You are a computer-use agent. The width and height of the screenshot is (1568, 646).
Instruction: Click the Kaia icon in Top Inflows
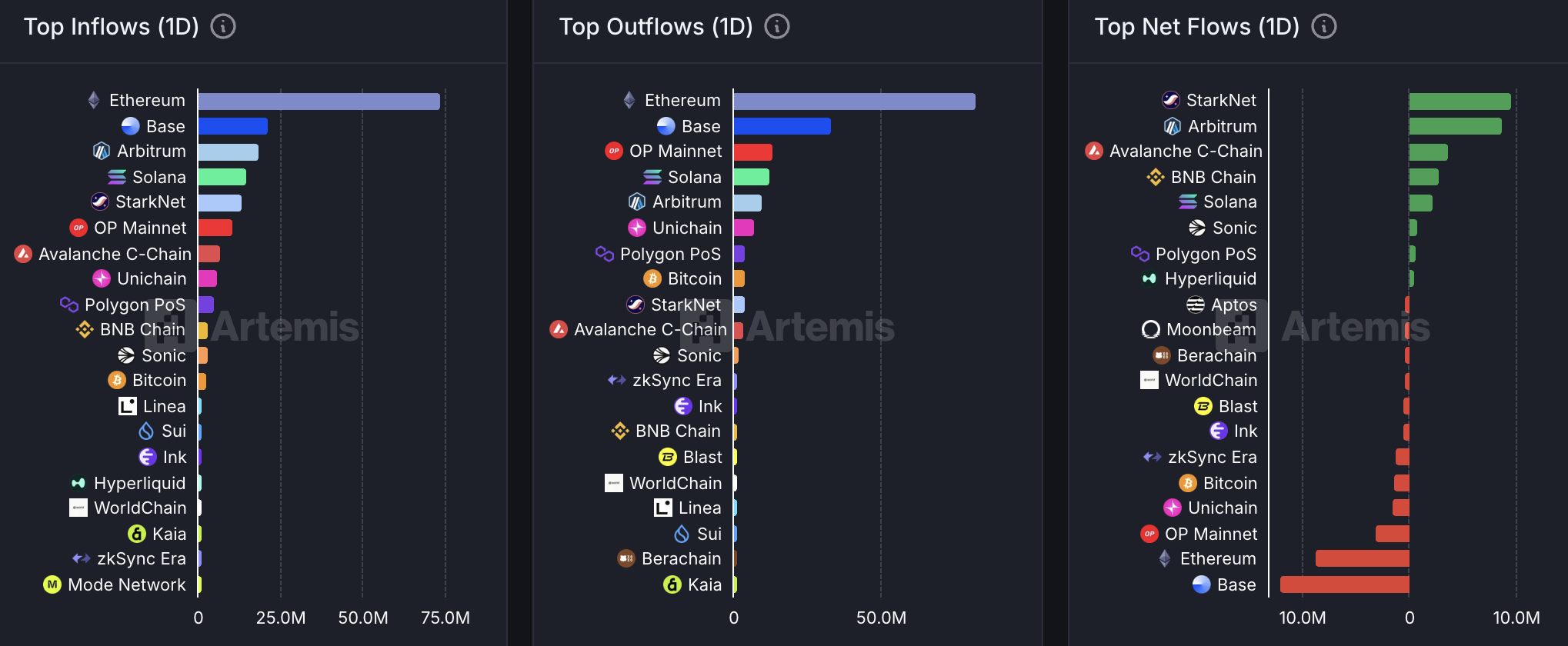(137, 534)
